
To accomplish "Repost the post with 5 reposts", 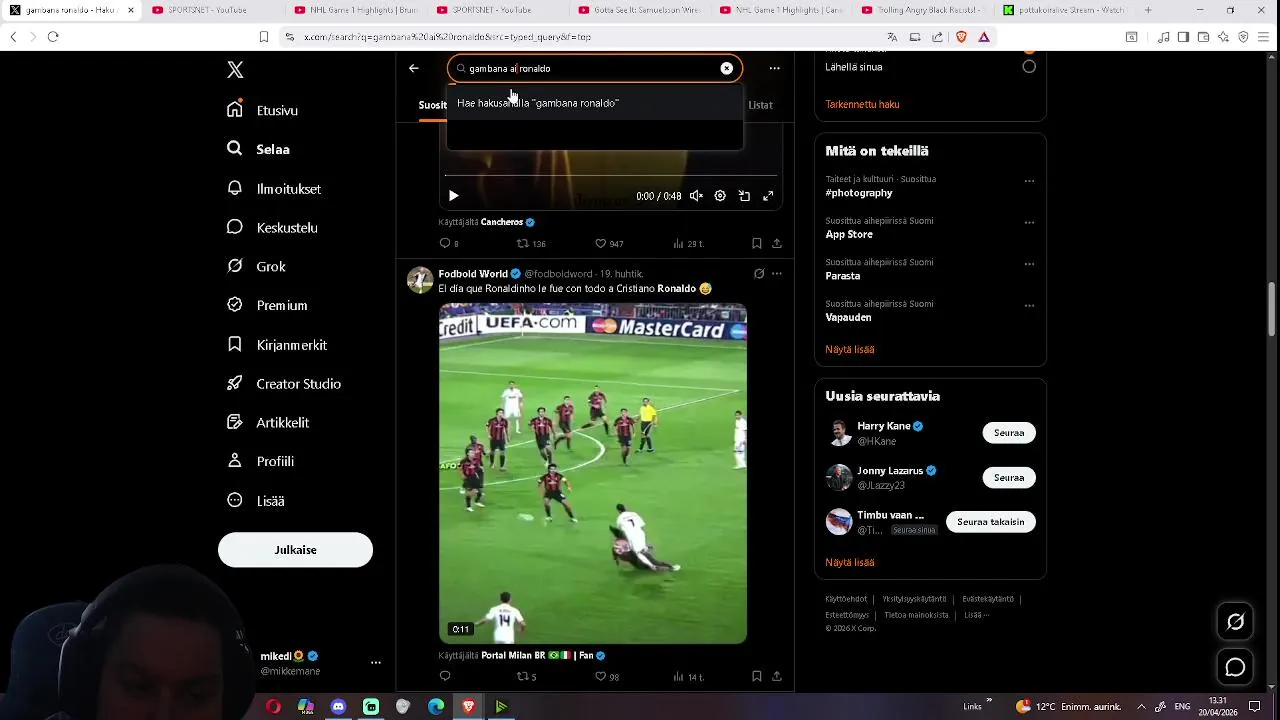I will coord(526,677).
